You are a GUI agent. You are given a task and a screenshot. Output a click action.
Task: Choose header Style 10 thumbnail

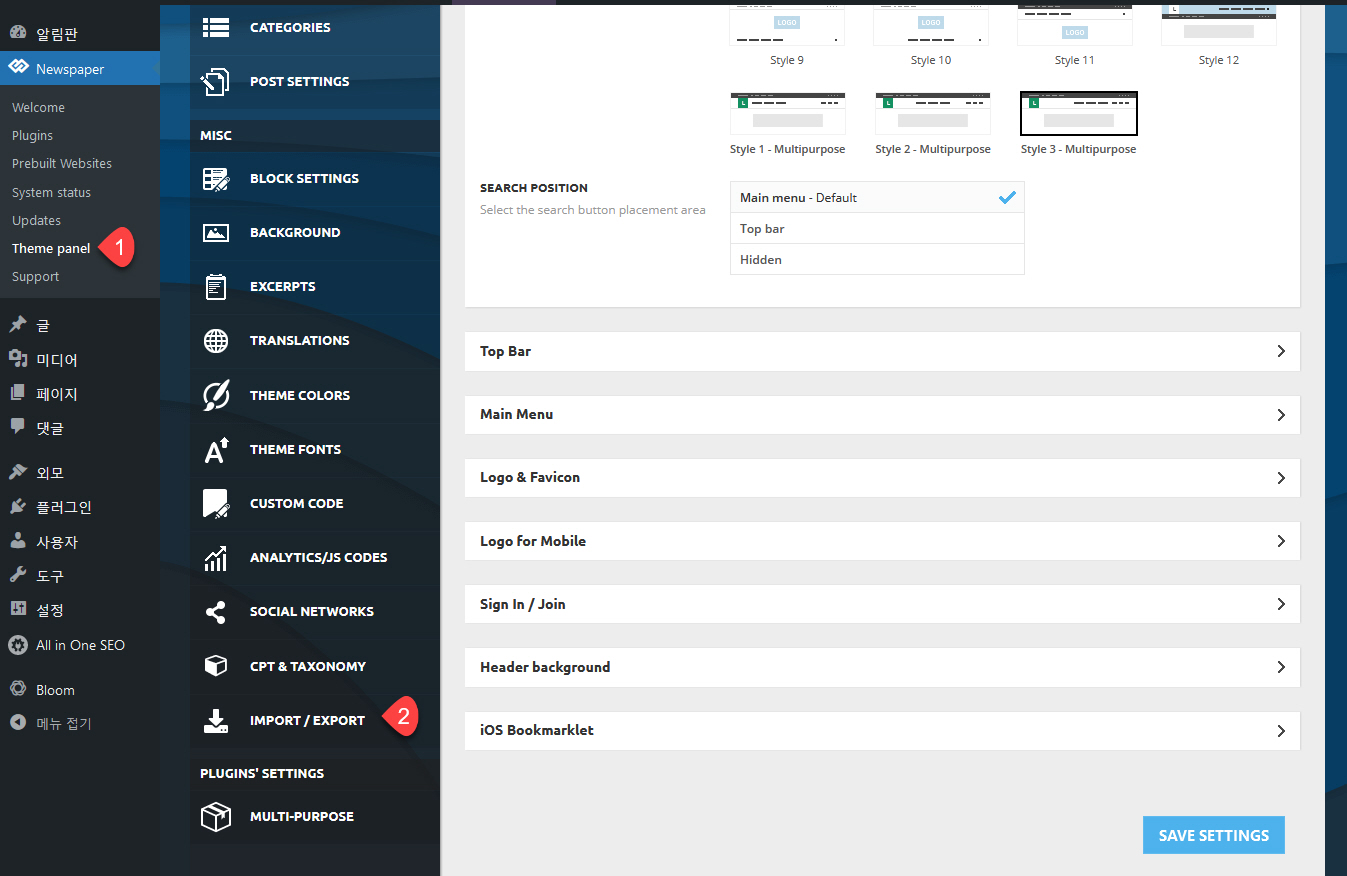pyautogui.click(x=931, y=26)
